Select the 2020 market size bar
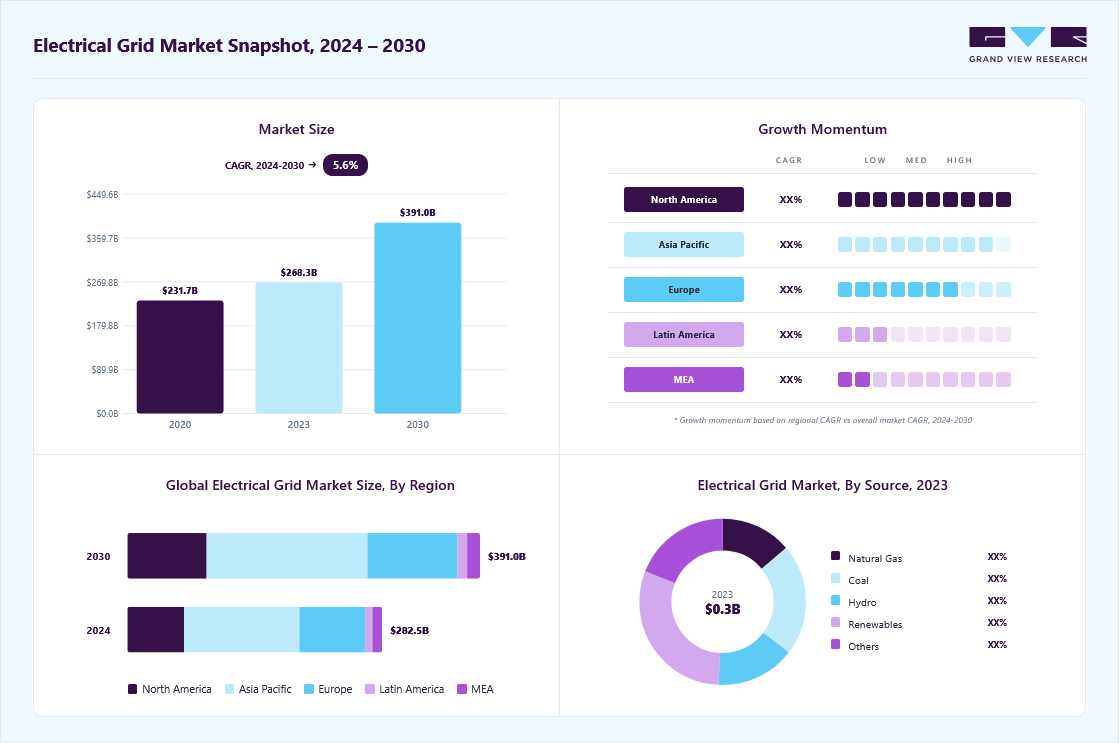Image resolution: width=1120 pixels, height=743 pixels. coord(180,357)
